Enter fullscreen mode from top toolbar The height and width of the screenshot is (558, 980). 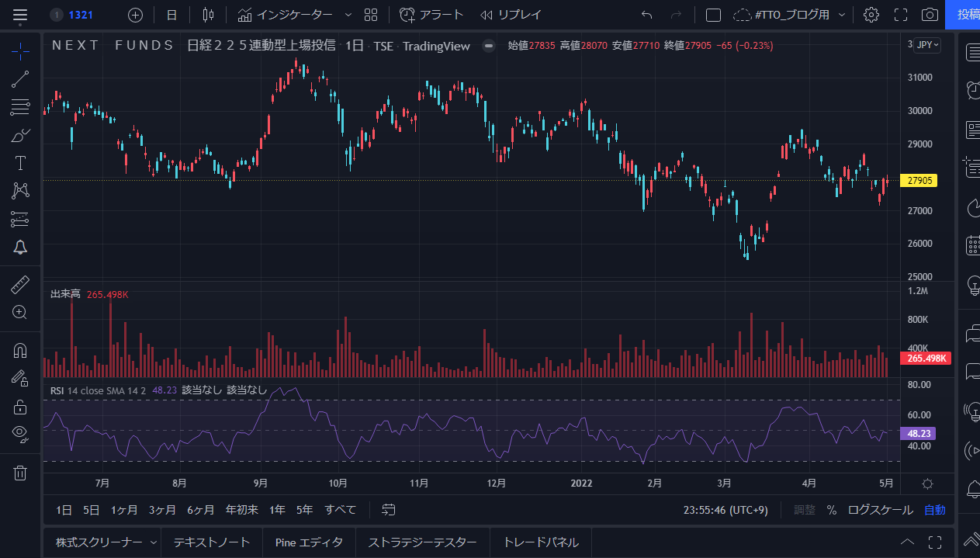click(901, 15)
